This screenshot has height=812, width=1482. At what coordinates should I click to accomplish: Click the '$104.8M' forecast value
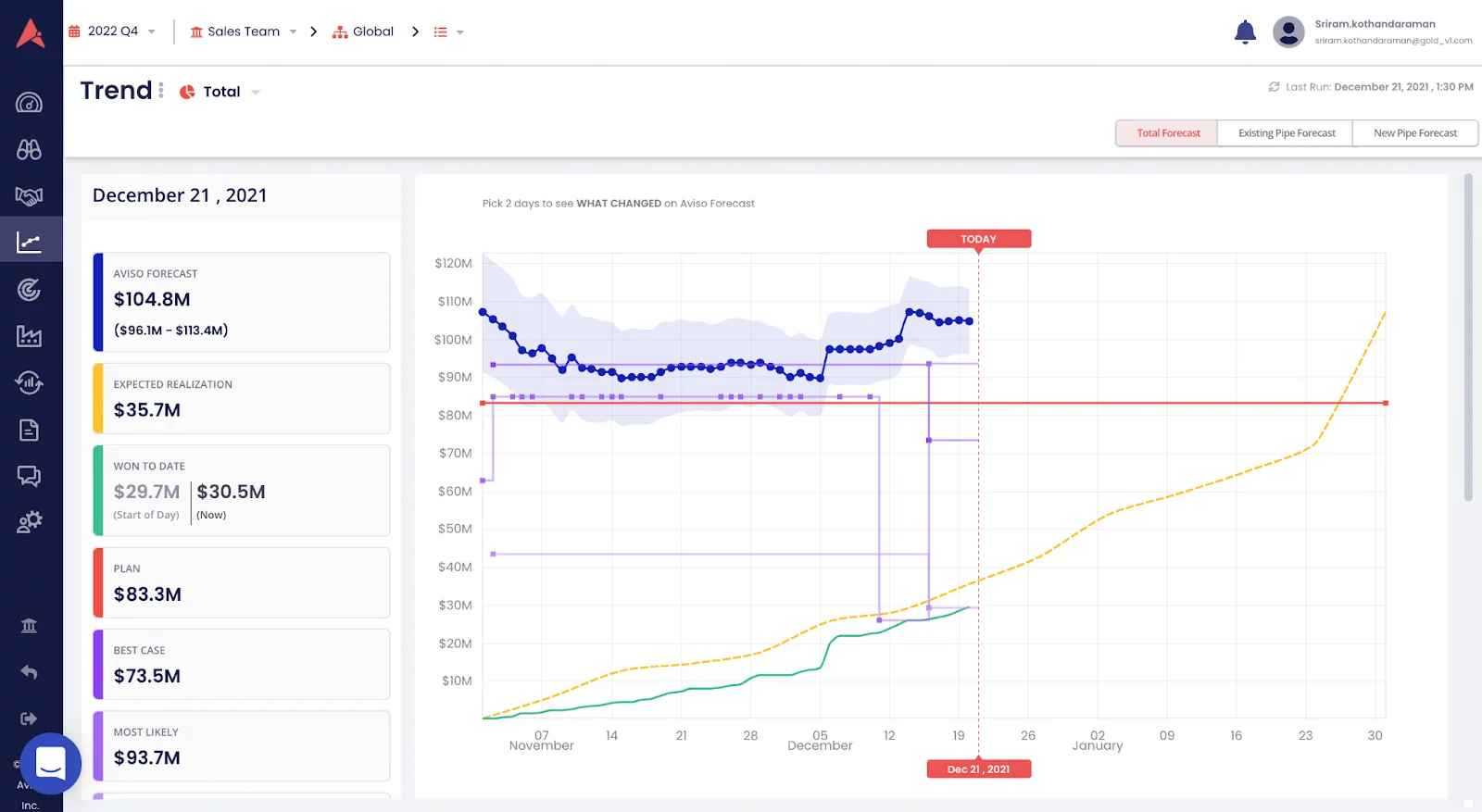point(152,299)
